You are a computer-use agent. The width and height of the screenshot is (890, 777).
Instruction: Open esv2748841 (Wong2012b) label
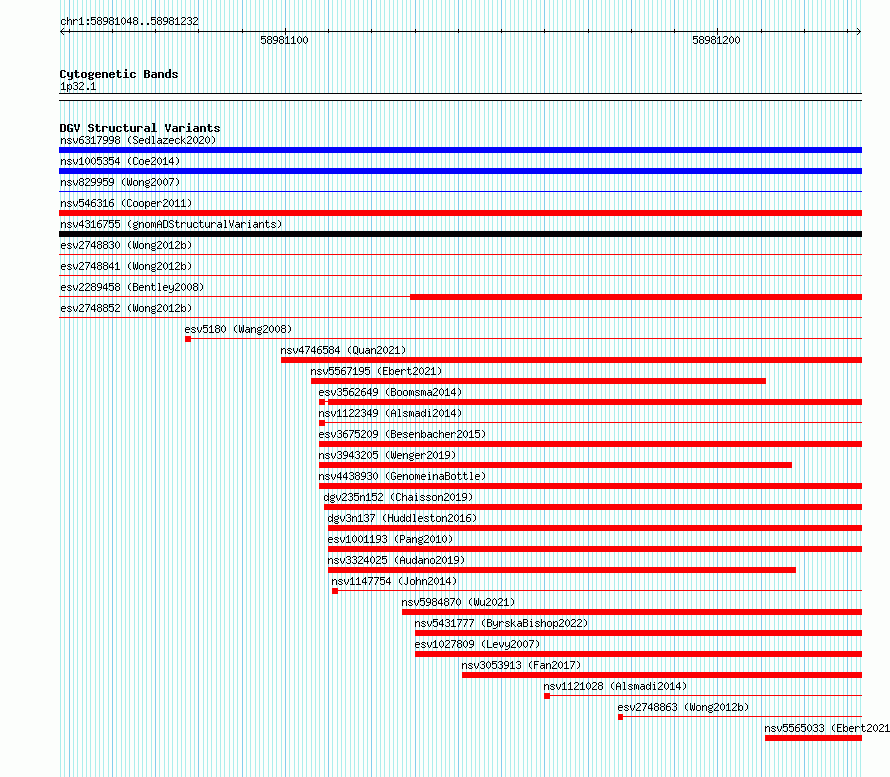(126, 266)
